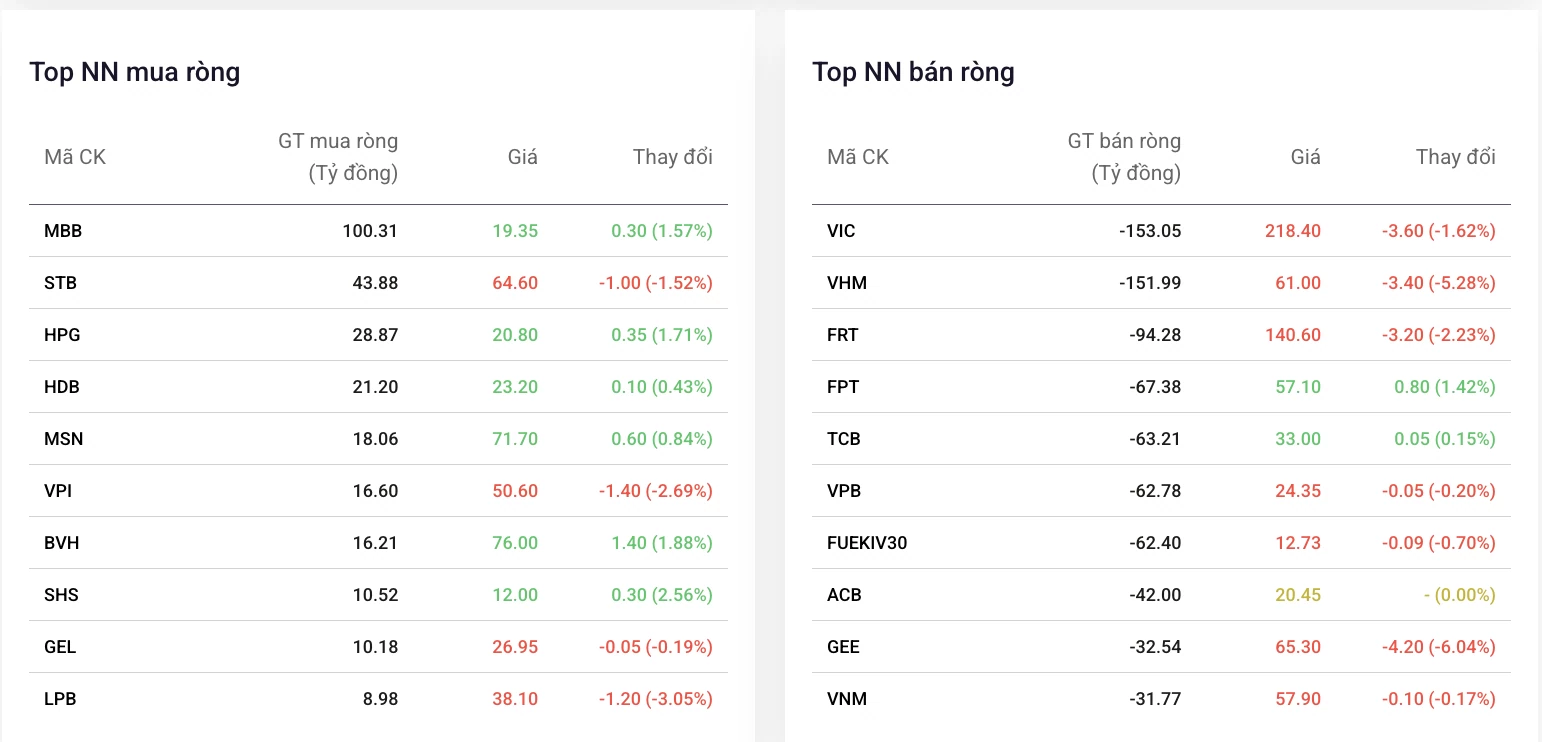Click the change "-1.20 (-3.05%)"
1542x742 pixels.
[656, 699]
